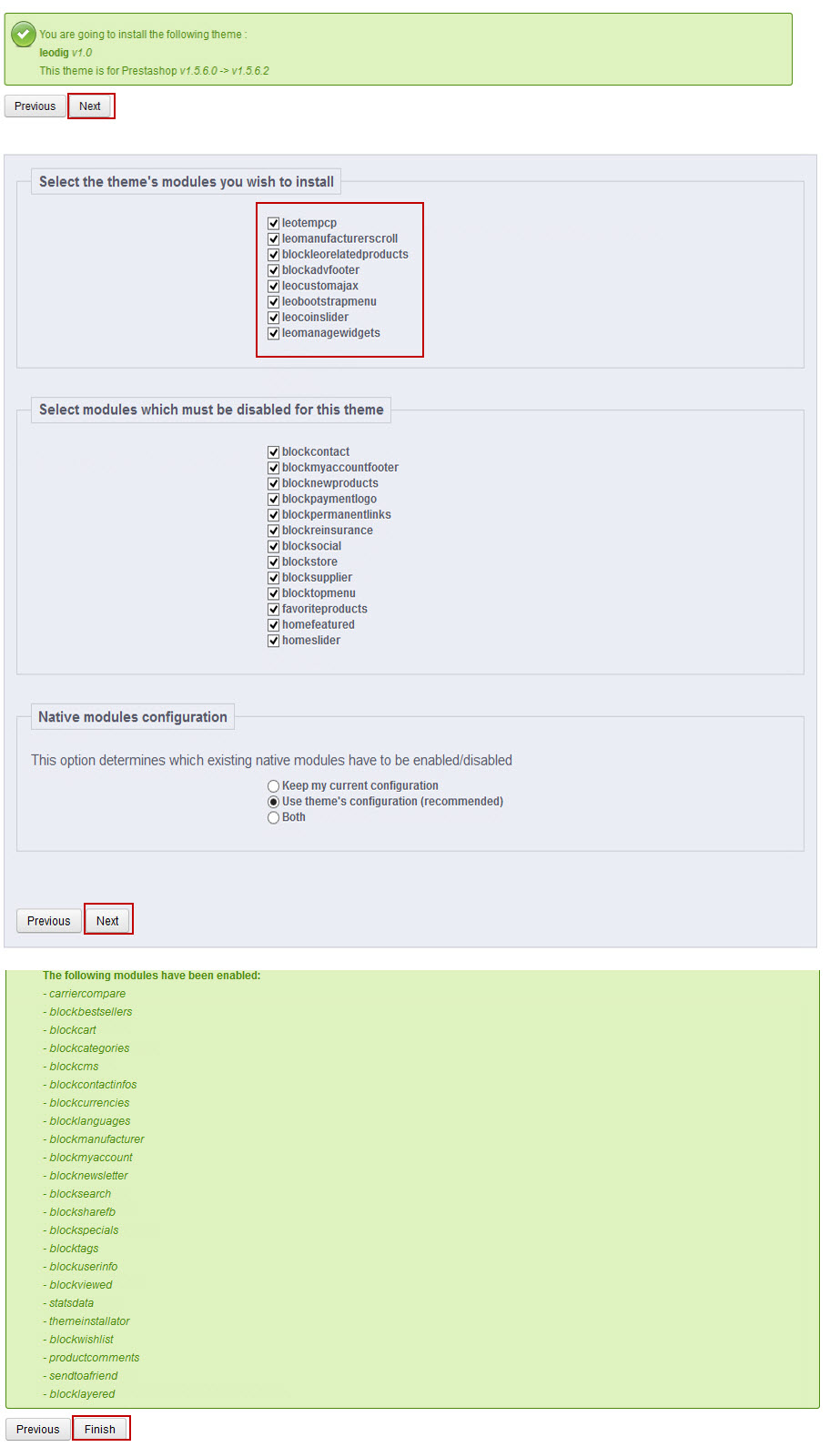Viewport: 840px width, 1447px height.
Task: Uncheck the leotempcp module checkbox
Action: tap(273, 223)
